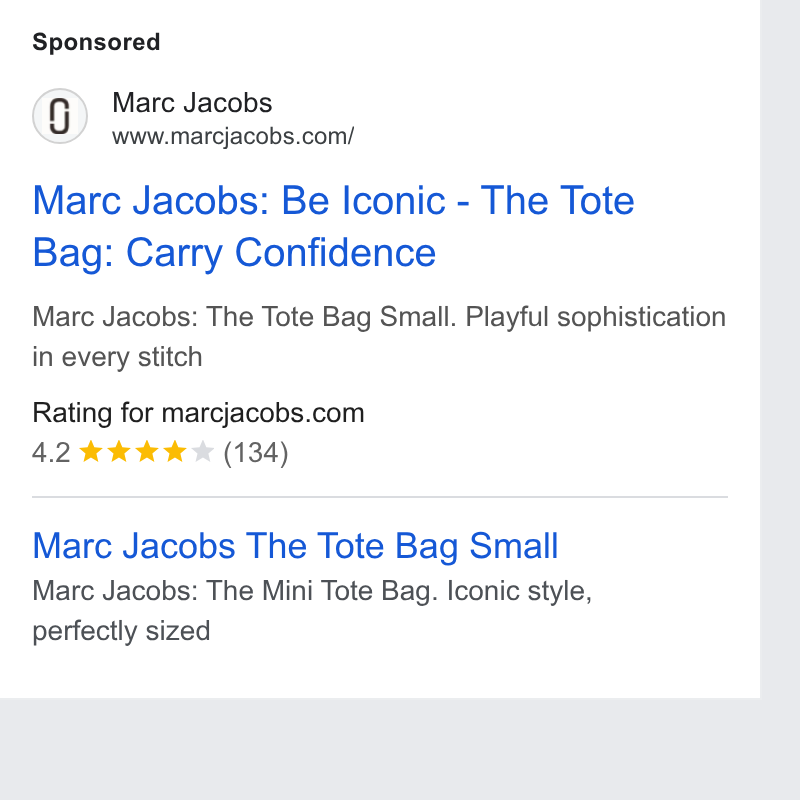Click the gray strip right of the ad

coord(780,349)
